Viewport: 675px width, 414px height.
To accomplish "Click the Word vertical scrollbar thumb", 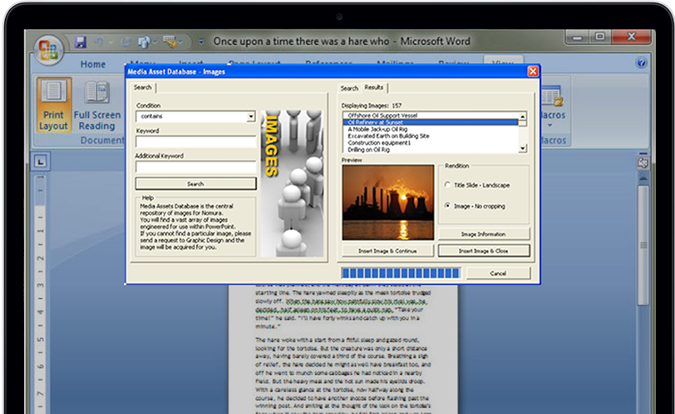I will click(x=643, y=245).
